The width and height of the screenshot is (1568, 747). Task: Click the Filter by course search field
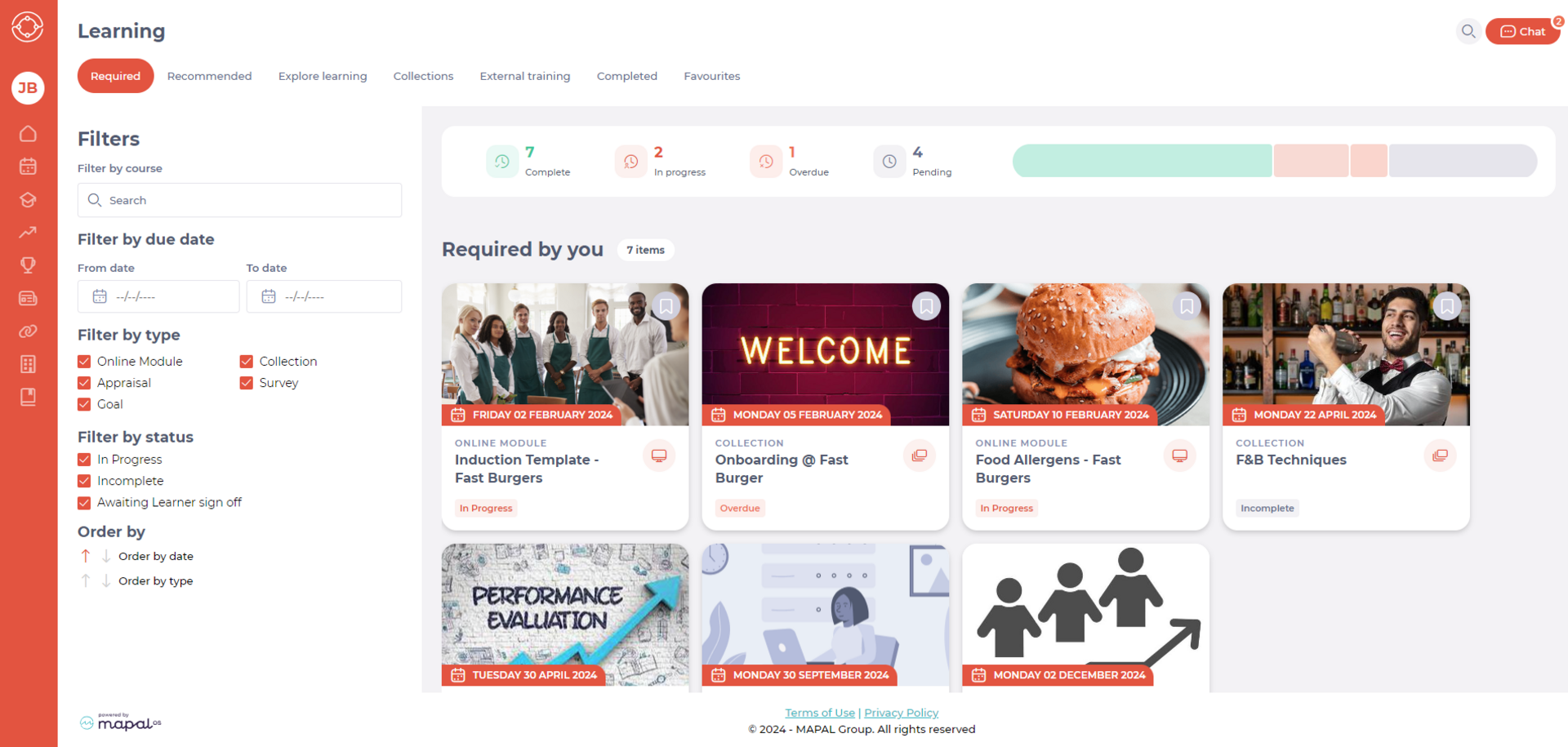(239, 200)
